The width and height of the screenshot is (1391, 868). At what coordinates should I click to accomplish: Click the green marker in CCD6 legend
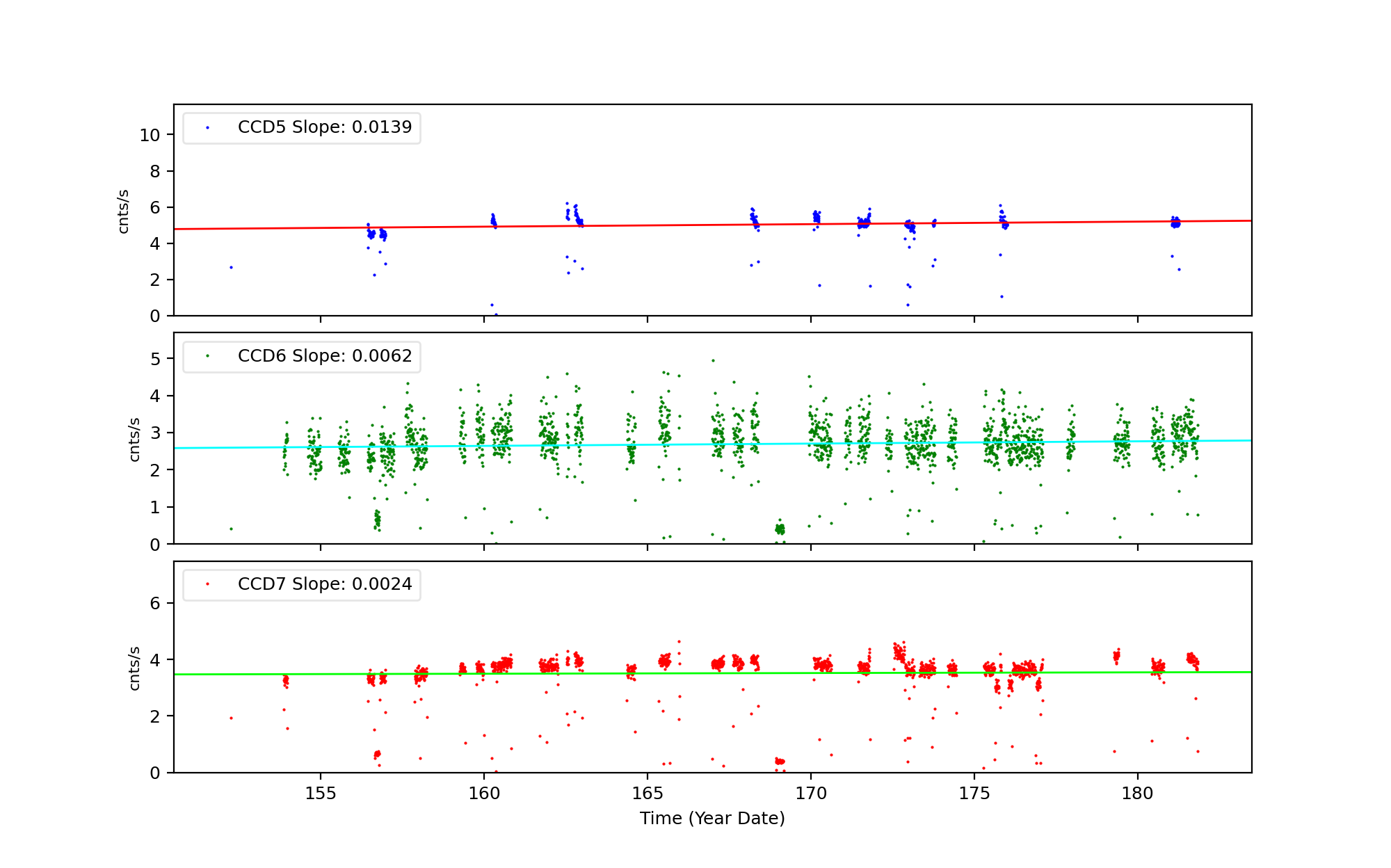tap(207, 356)
